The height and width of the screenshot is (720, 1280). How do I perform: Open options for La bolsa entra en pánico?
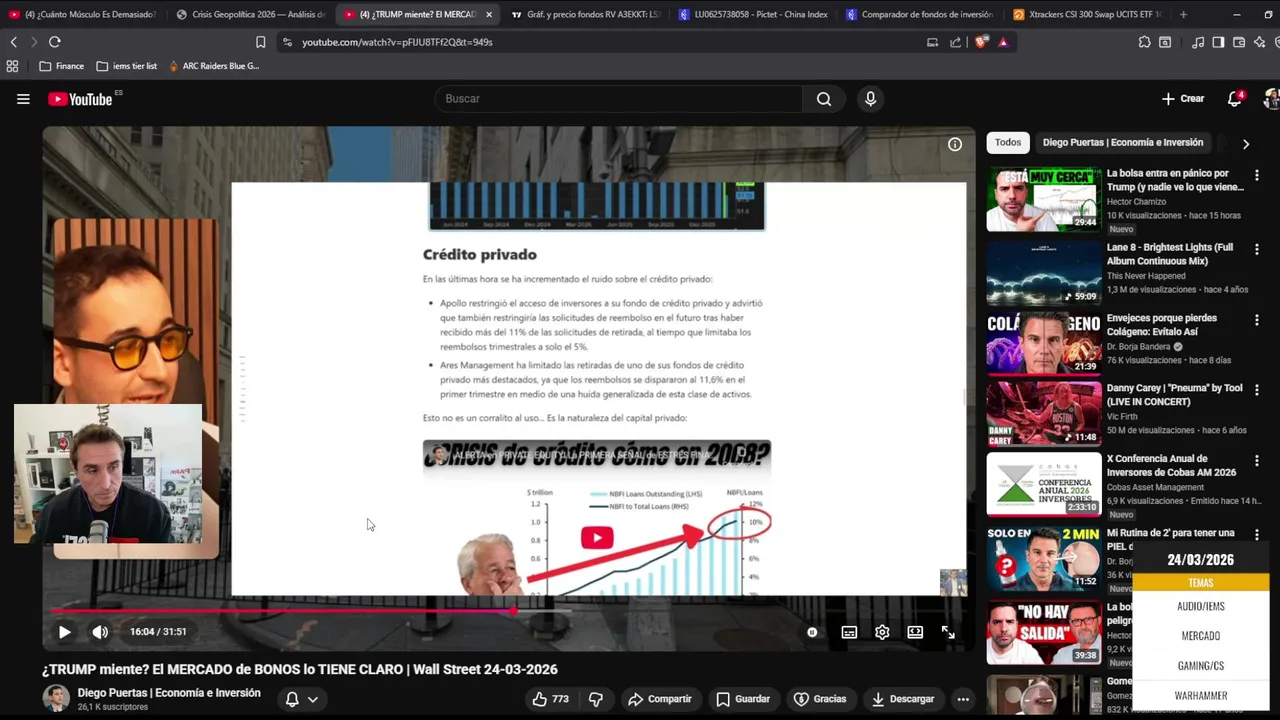[x=1257, y=175]
